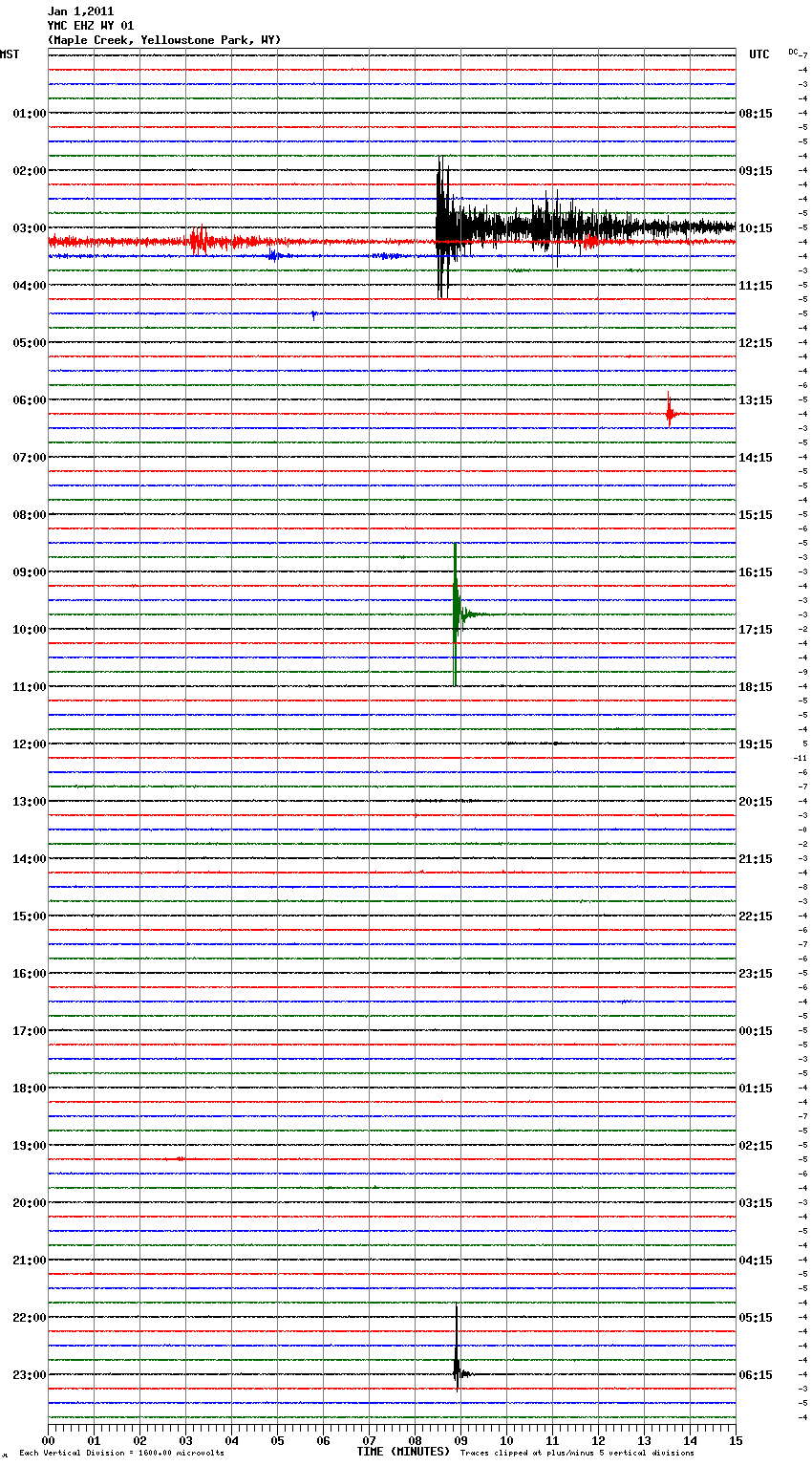Click the 10:00 MST time label

(30, 629)
